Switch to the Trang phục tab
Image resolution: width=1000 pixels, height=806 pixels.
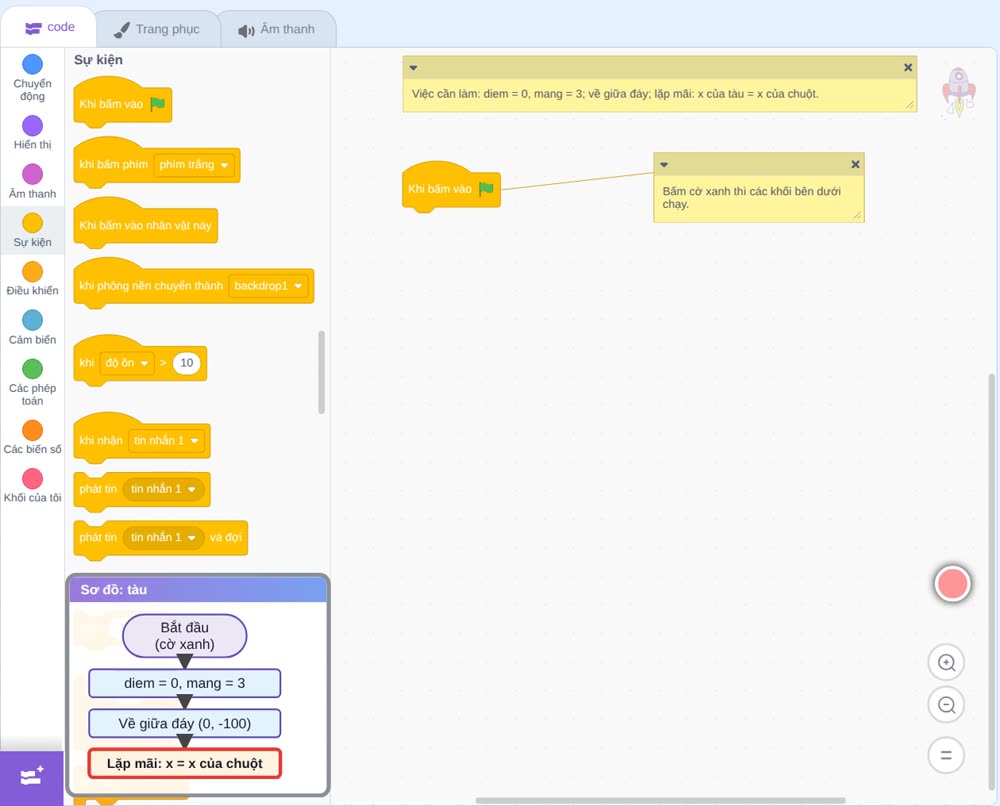point(157,29)
